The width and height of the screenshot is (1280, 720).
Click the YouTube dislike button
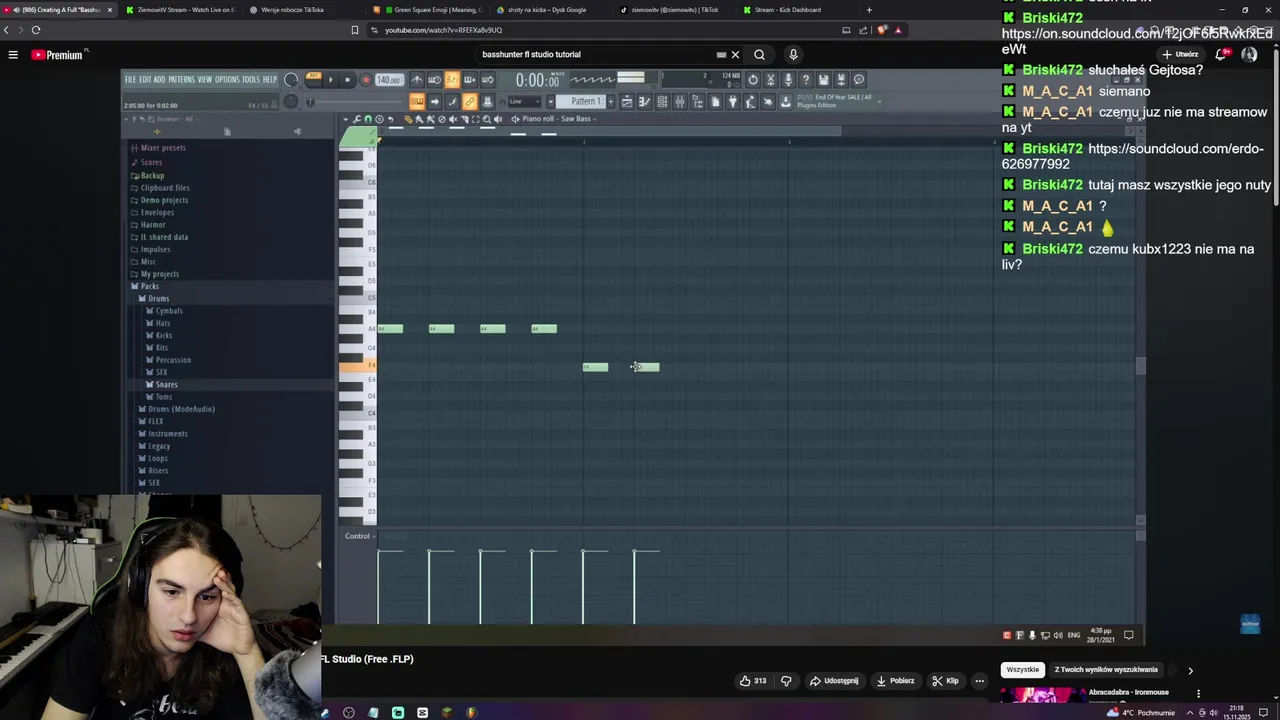point(786,681)
